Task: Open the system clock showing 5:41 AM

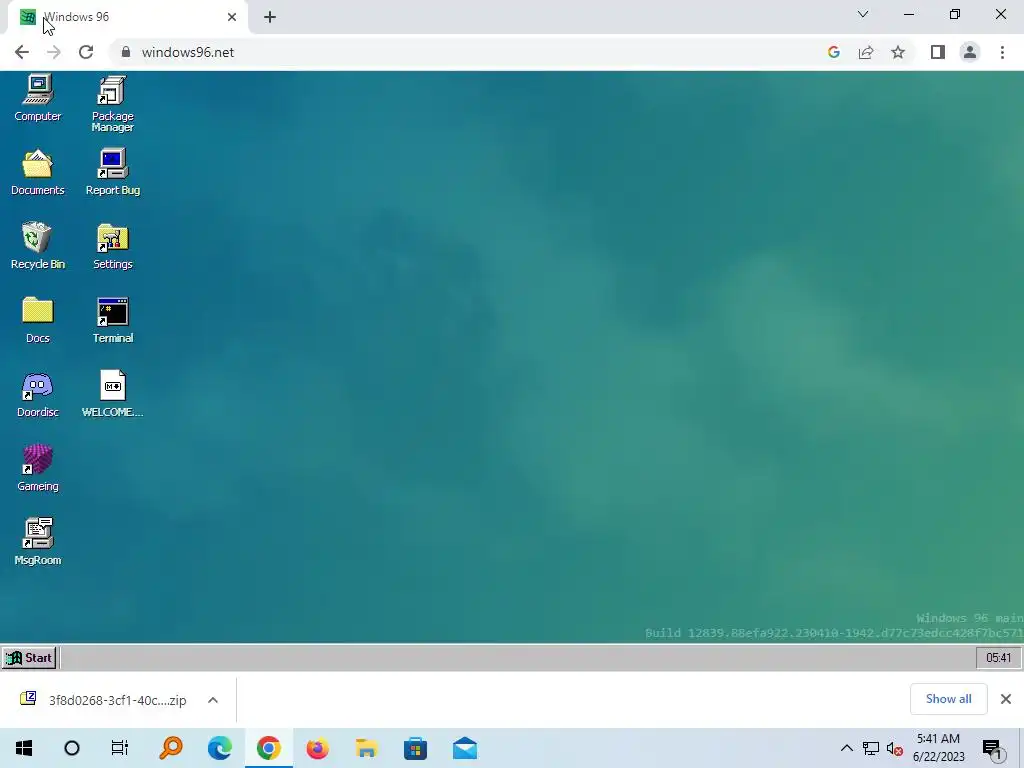Action: pos(938,748)
